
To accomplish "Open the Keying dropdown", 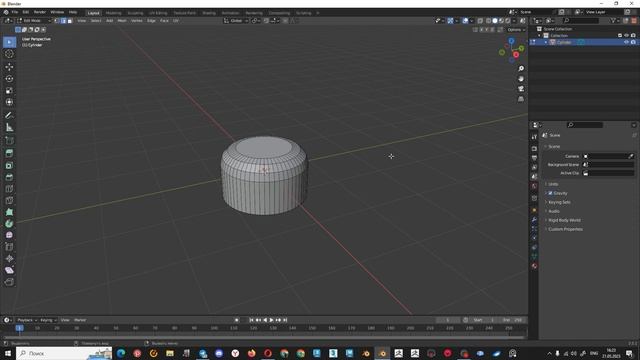I will (x=48, y=320).
